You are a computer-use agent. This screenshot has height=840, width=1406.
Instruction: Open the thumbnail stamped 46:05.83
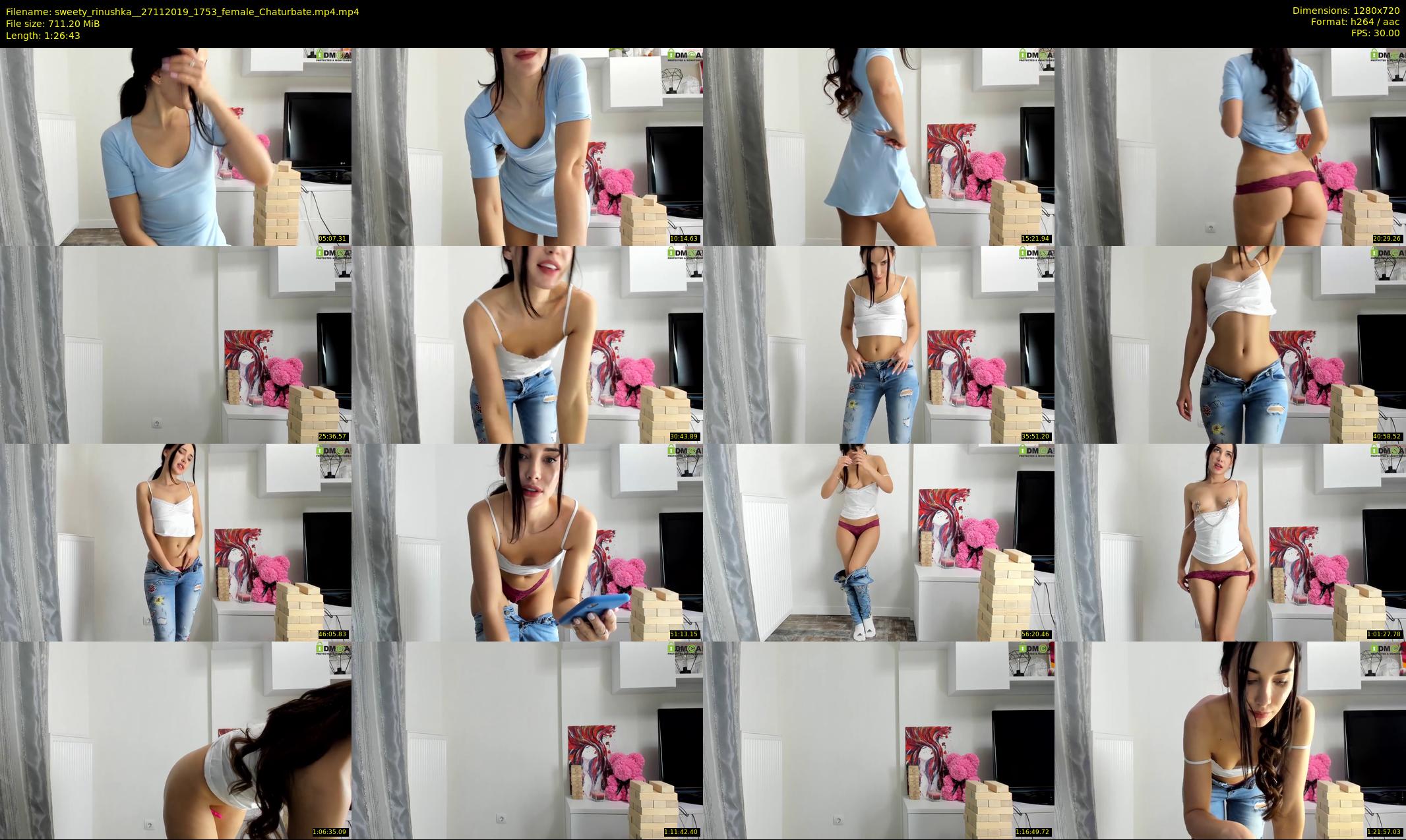175,542
